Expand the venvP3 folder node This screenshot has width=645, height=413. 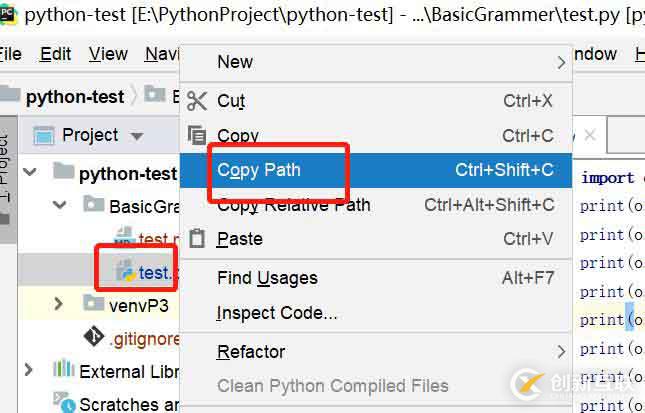[x=59, y=303]
